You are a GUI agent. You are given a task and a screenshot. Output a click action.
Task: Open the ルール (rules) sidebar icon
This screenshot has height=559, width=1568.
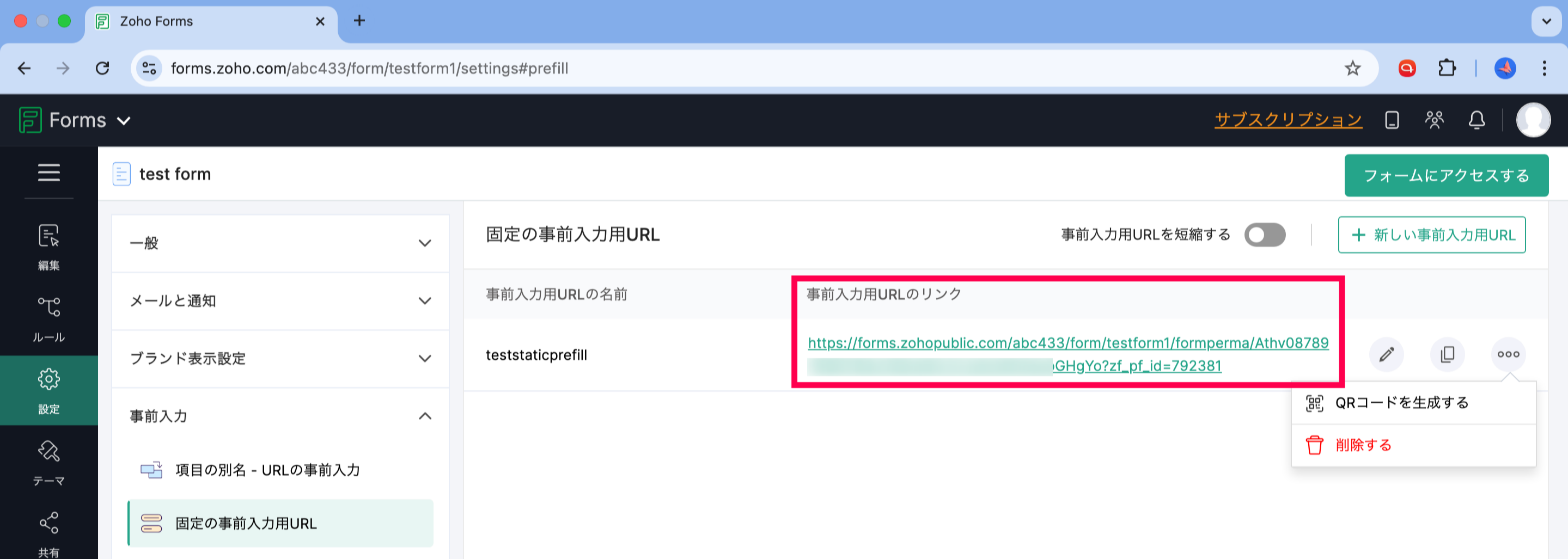48,318
